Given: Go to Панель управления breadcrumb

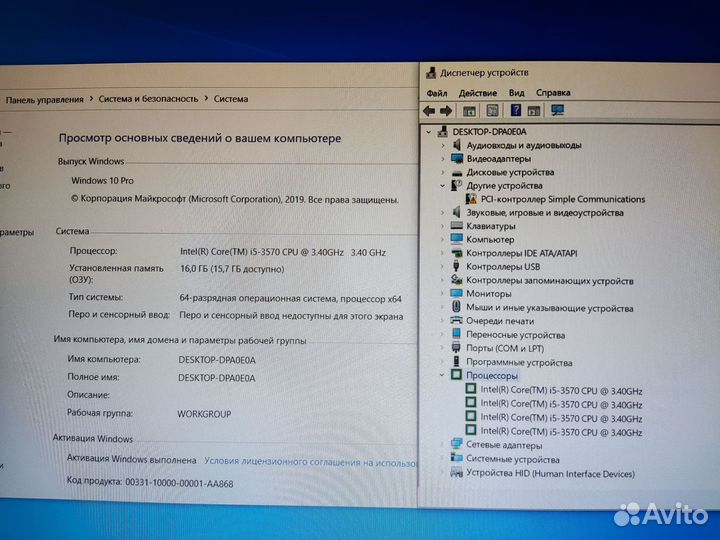Looking at the screenshot, I should (45, 100).
